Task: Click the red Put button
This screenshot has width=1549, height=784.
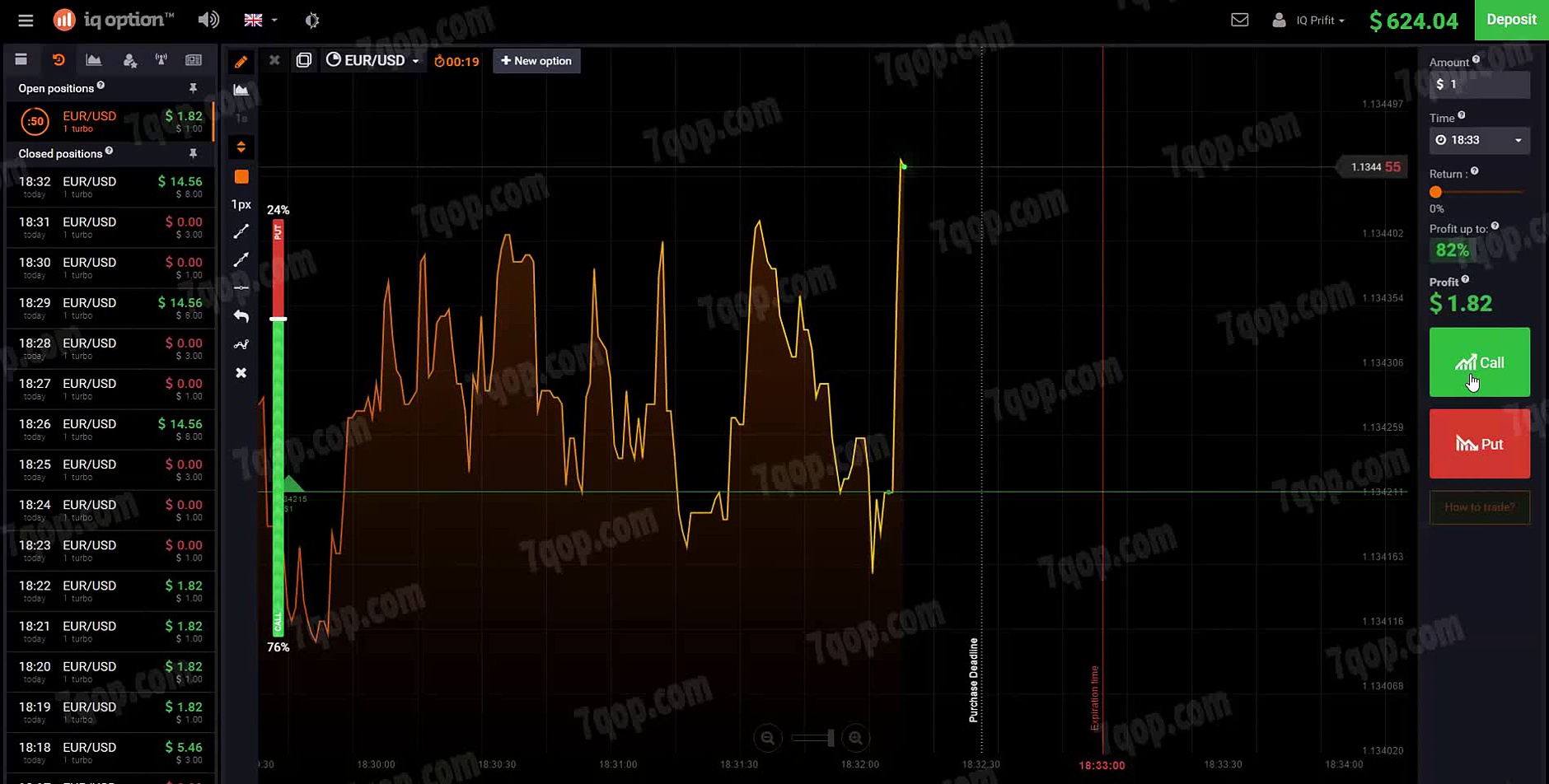Action: [1480, 444]
